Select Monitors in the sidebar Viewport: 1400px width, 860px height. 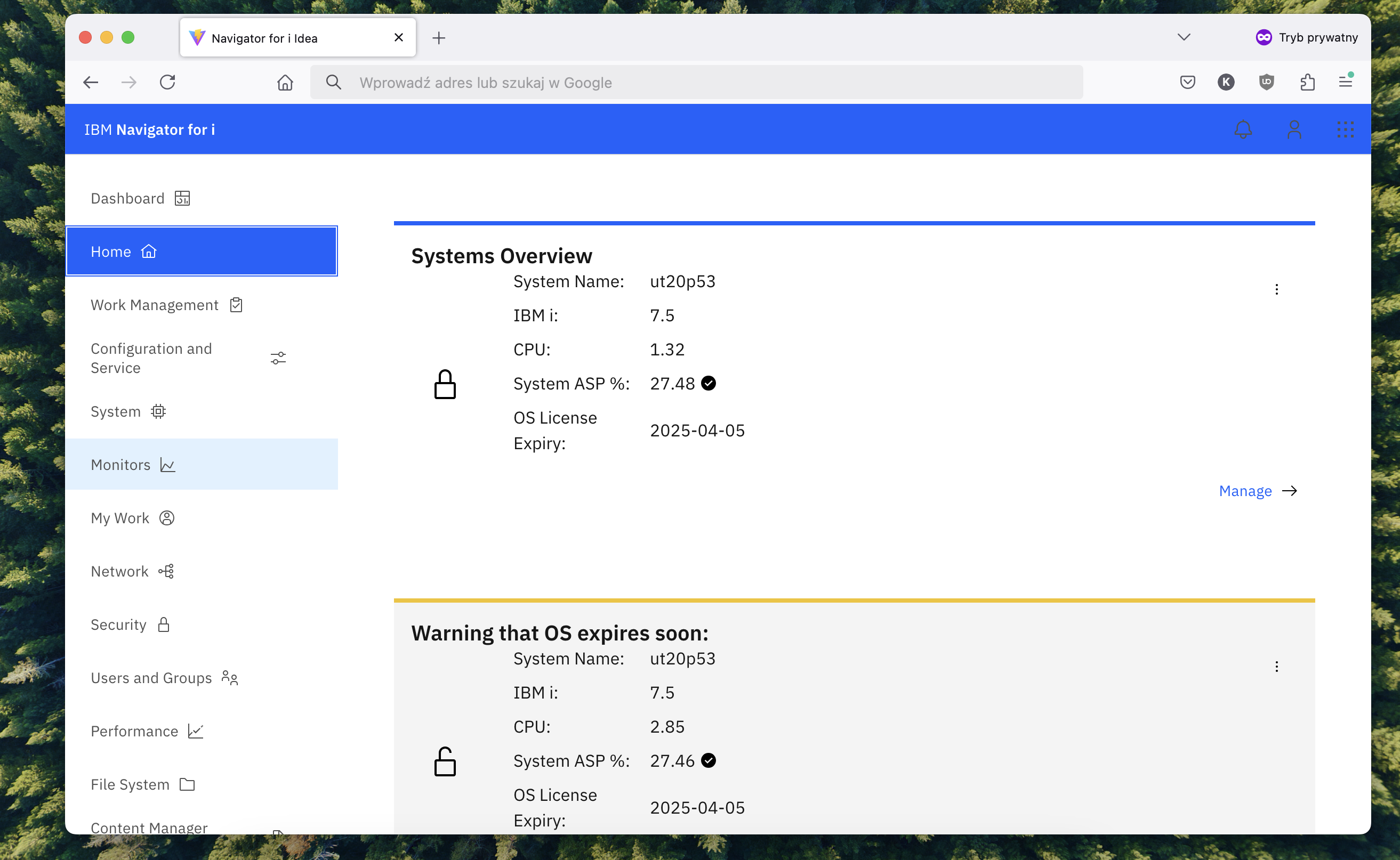point(120,465)
